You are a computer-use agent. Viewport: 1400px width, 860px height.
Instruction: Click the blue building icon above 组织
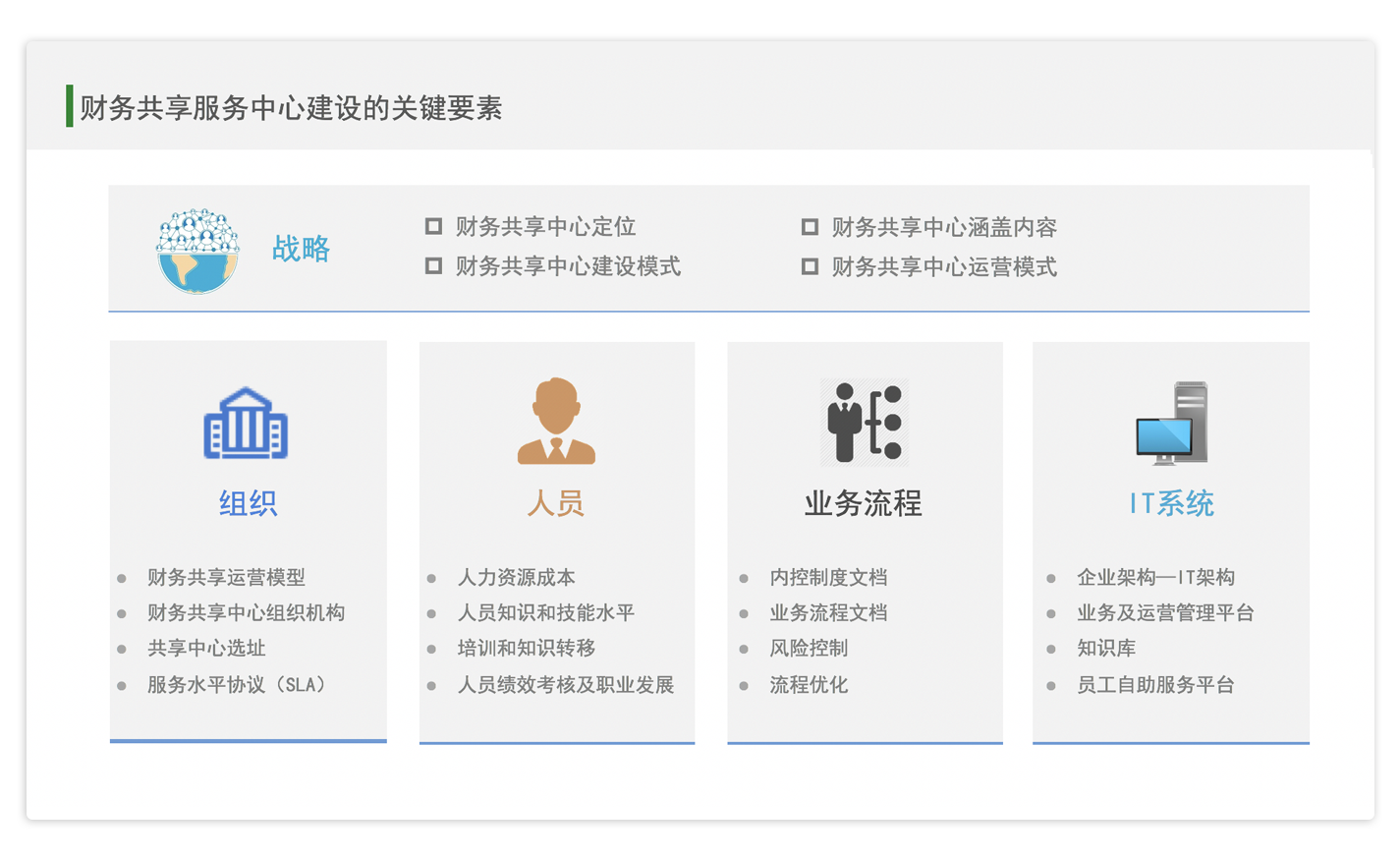[246, 424]
